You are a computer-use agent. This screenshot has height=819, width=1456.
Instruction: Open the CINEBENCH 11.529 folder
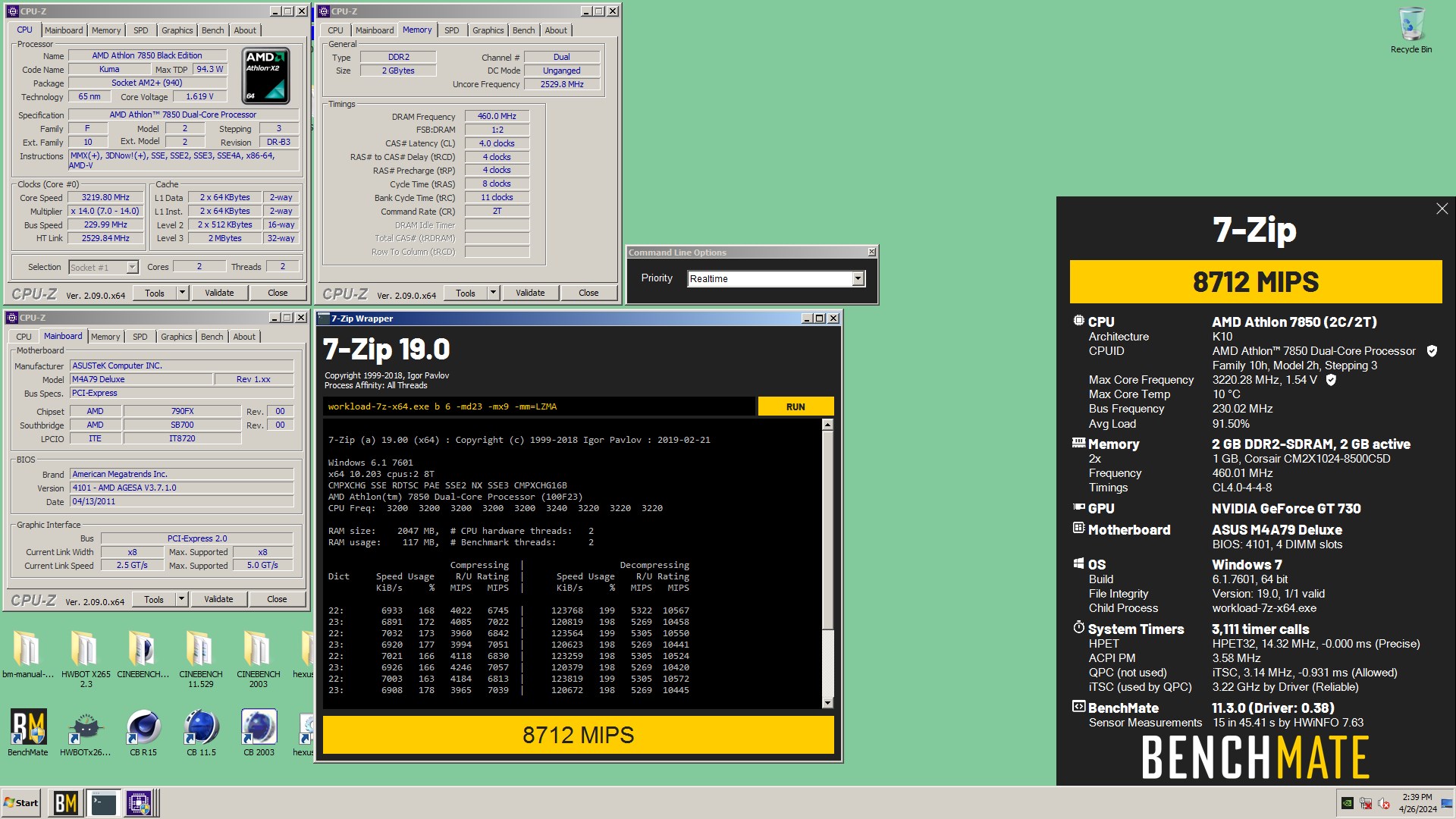click(201, 658)
